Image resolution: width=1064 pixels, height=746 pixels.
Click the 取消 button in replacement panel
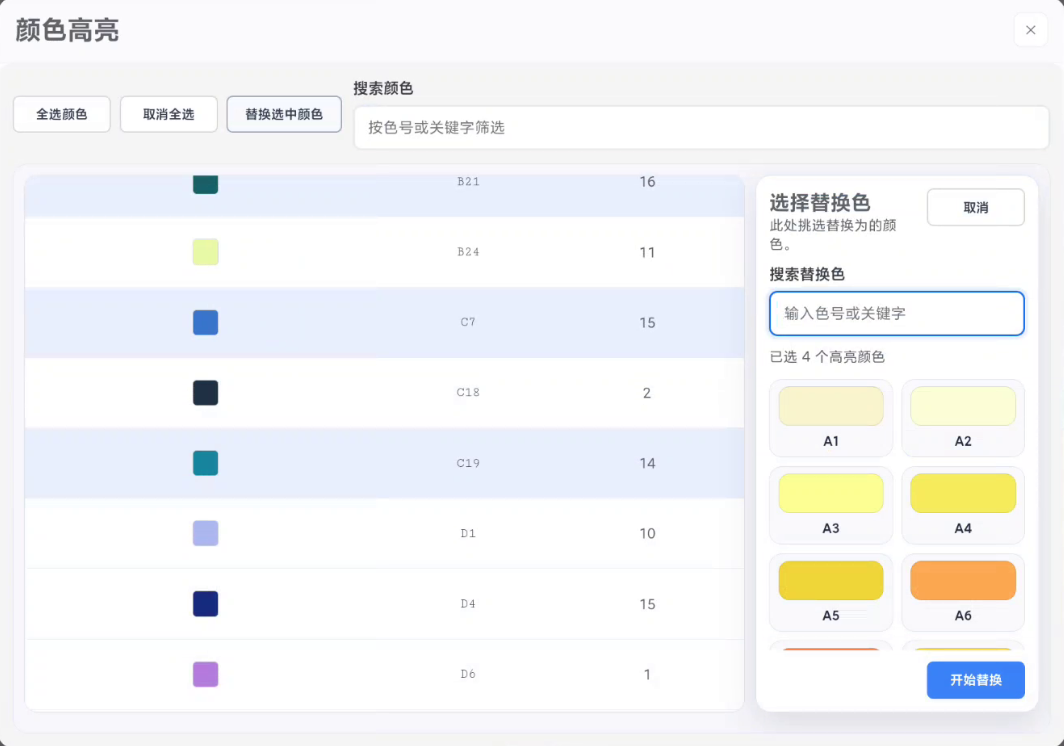(975, 207)
